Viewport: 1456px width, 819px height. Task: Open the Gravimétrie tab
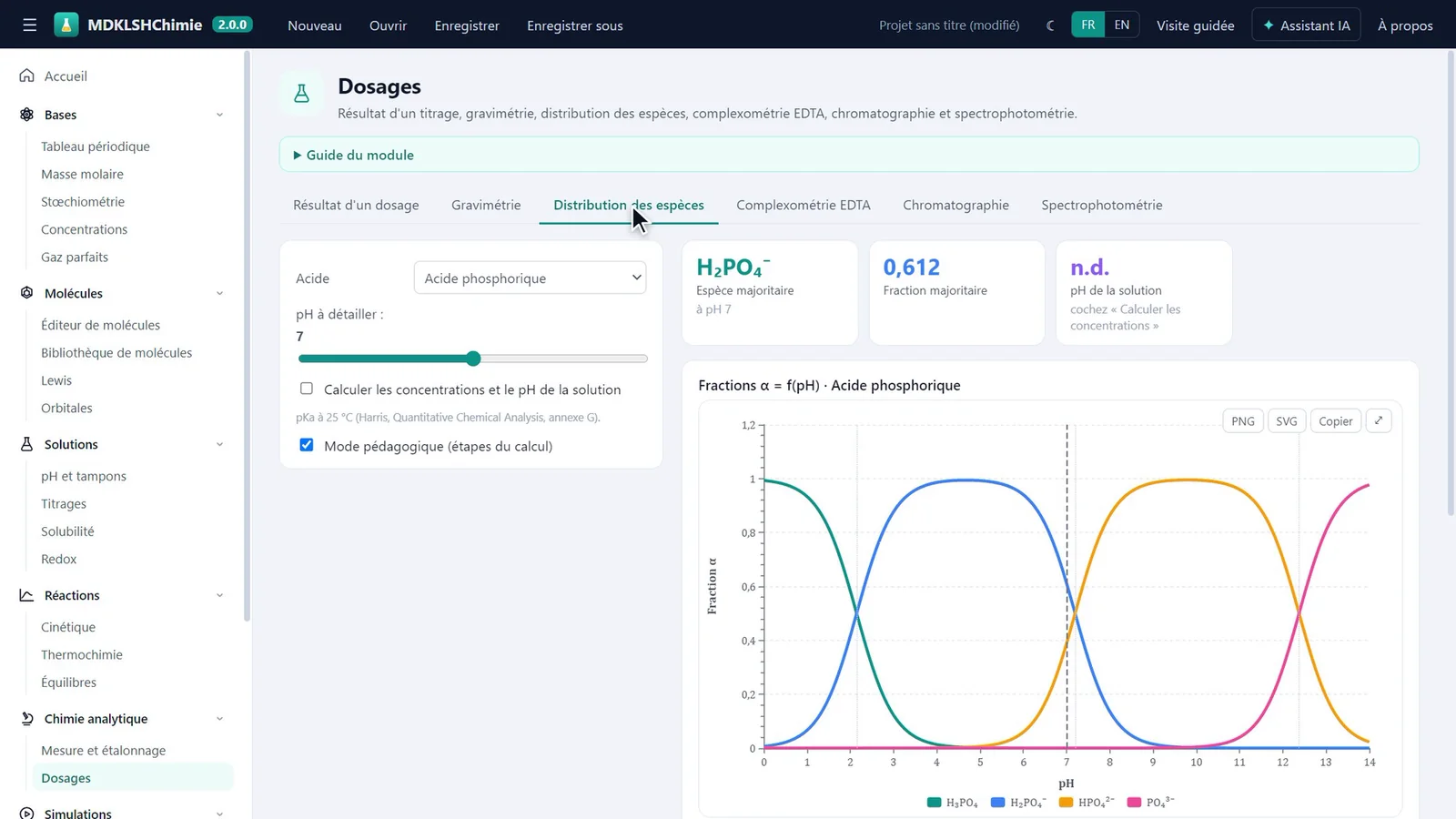486,205
